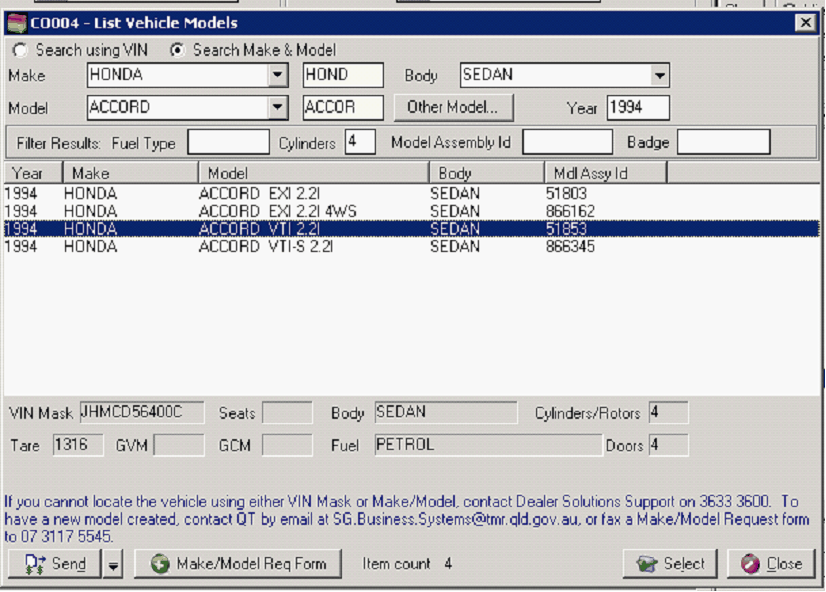Open the Make dropdown showing HONDA
Image resolution: width=826 pixels, height=592 pixels.
277,75
